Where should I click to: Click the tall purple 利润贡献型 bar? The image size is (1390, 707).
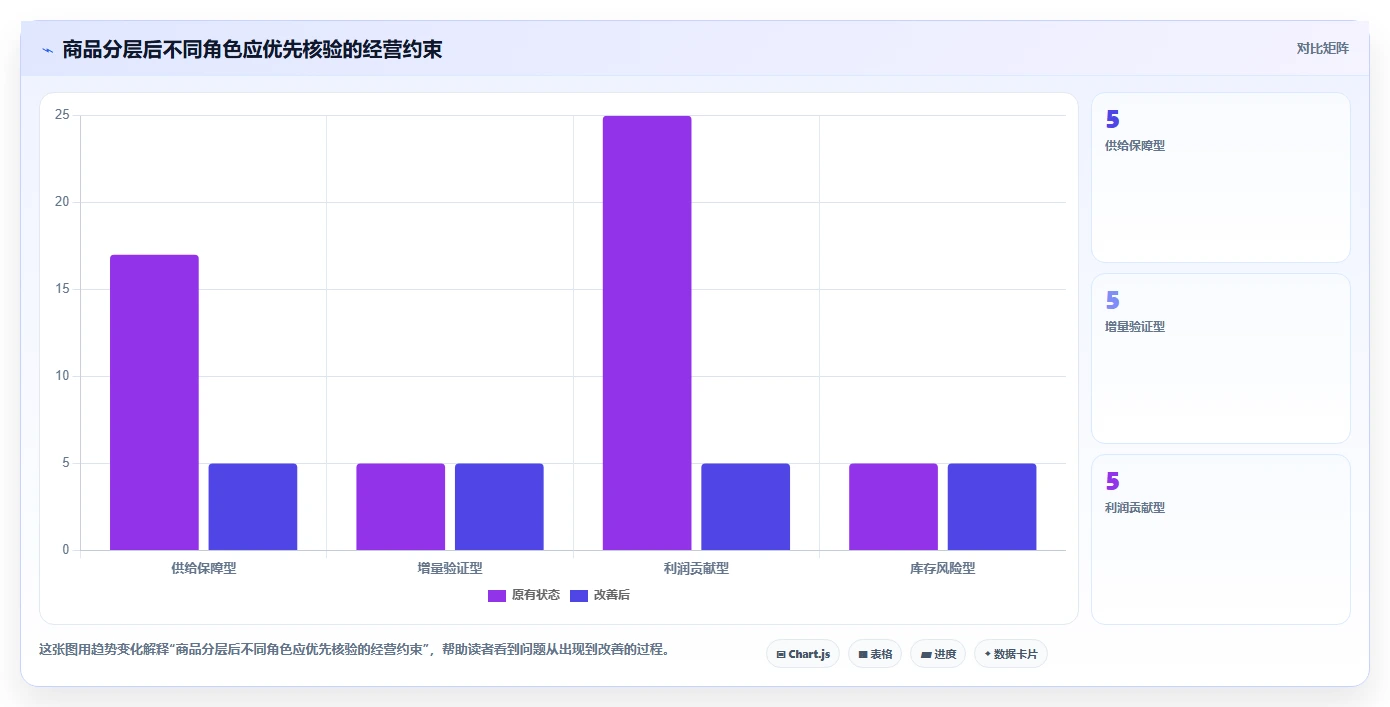647,333
